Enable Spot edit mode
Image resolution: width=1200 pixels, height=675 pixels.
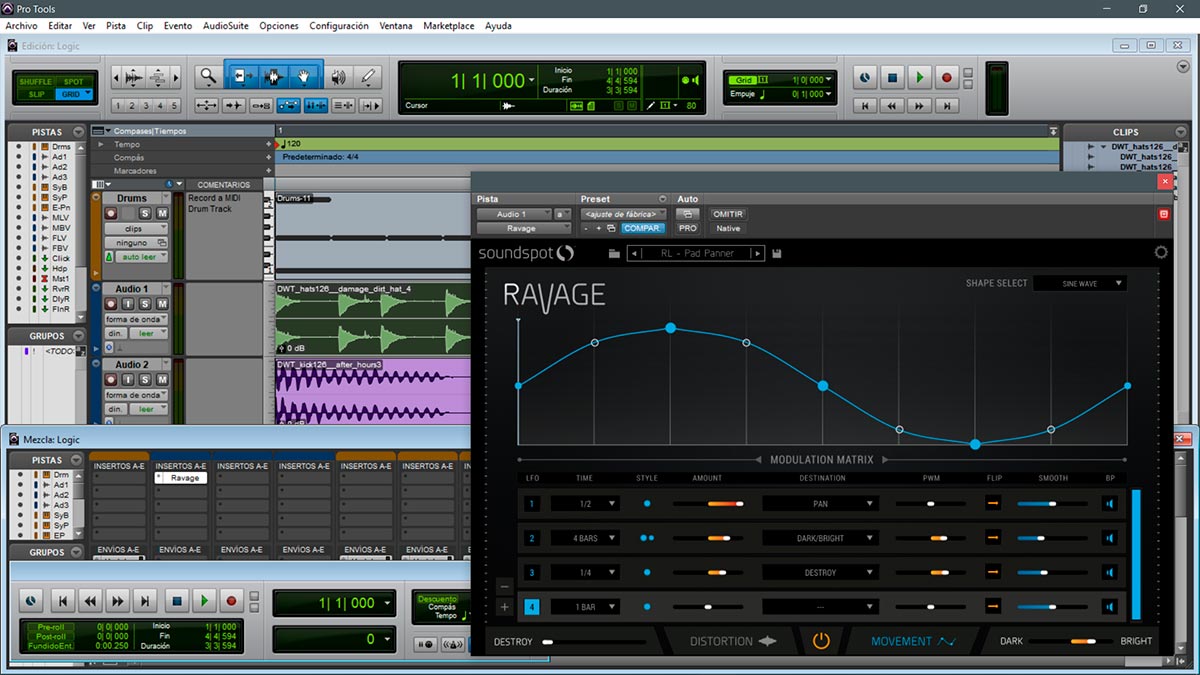coord(73,81)
